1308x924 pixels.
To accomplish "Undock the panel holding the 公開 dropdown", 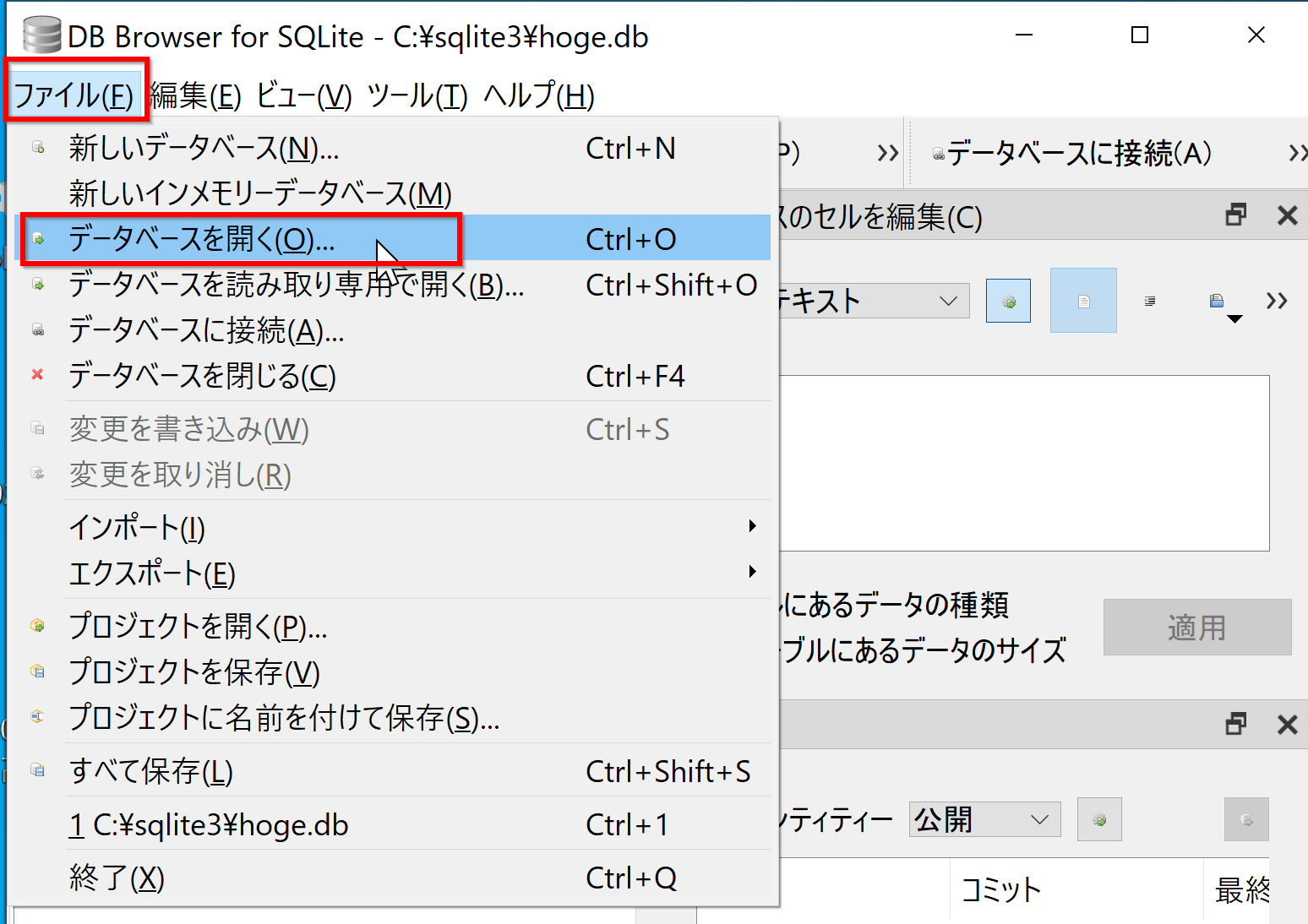I will click(x=1236, y=724).
